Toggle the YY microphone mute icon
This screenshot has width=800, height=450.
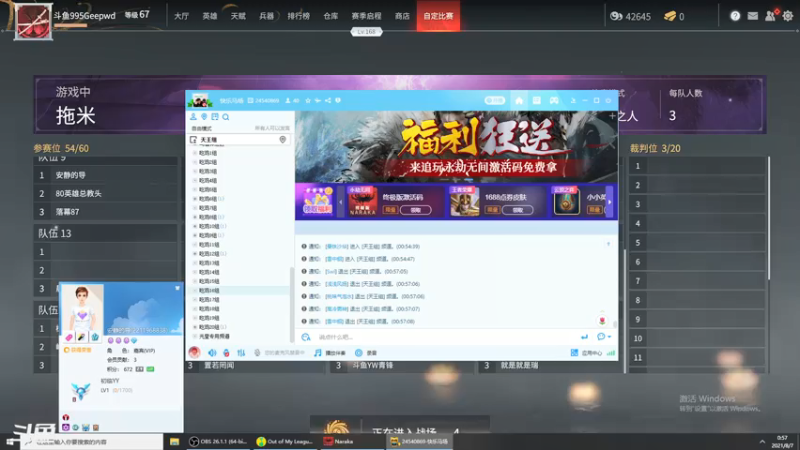(x=227, y=353)
